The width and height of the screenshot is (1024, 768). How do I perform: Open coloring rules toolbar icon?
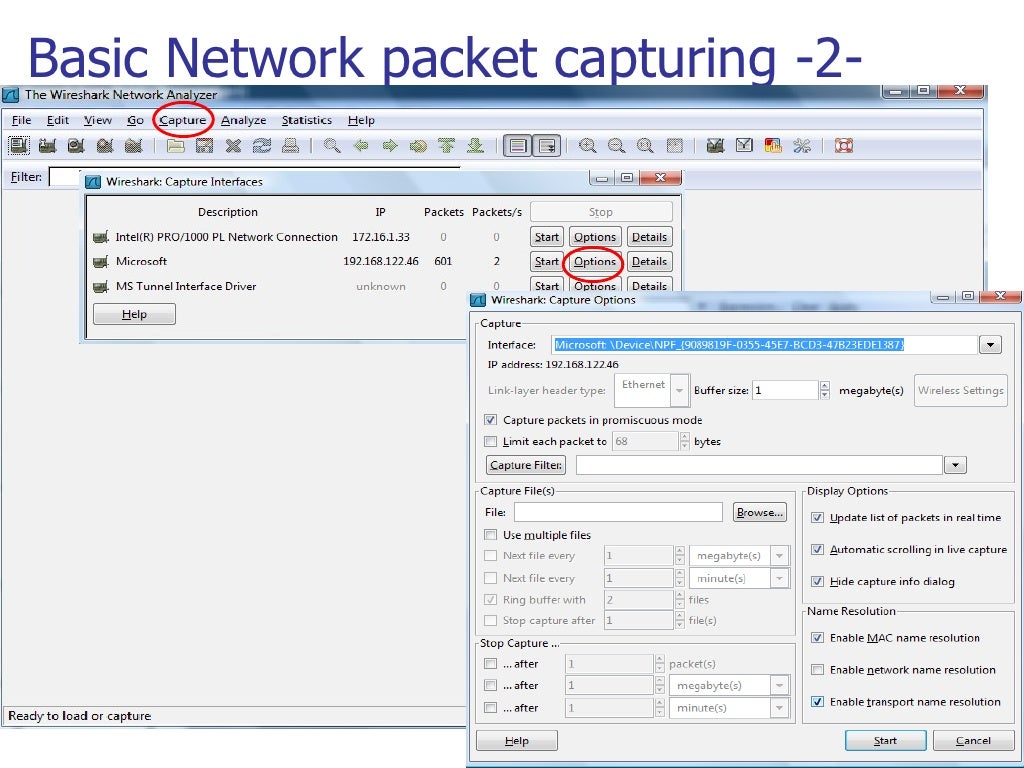point(773,145)
